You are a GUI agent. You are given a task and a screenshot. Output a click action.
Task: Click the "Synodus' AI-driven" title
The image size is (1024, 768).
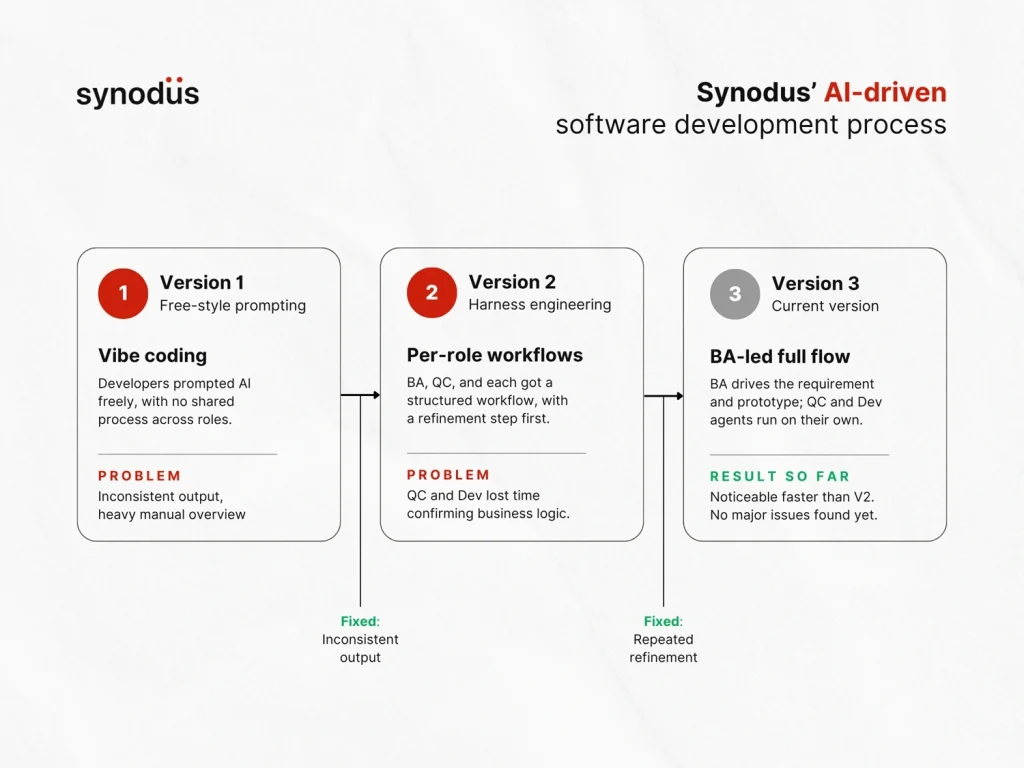(822, 92)
